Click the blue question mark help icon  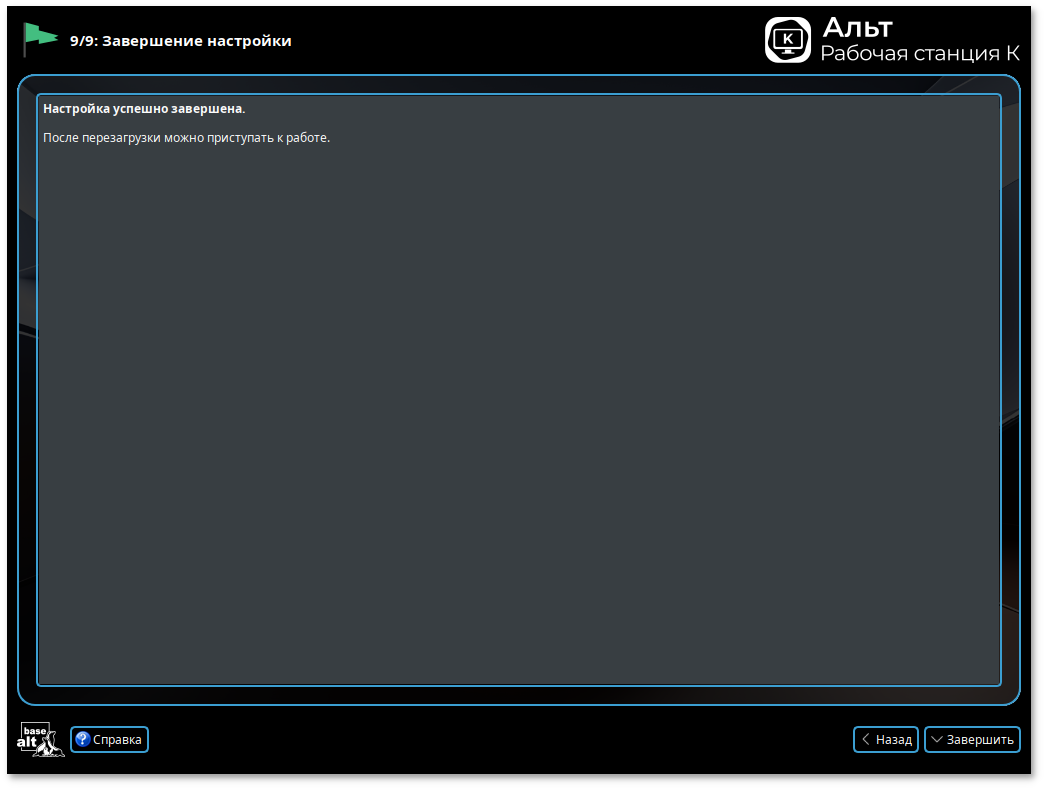tap(83, 740)
